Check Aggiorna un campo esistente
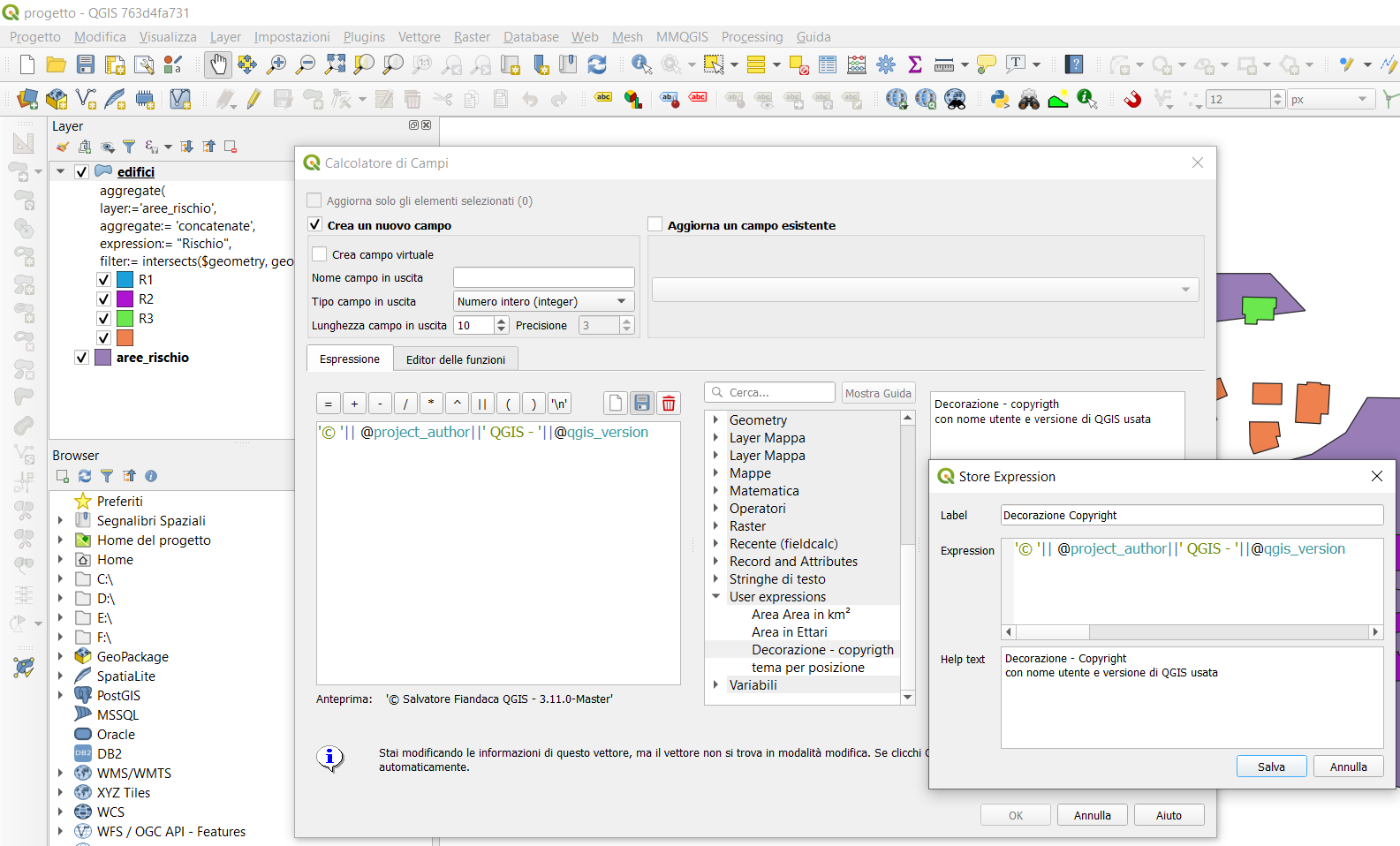Viewport: 1400px width, 846px height. tap(655, 225)
